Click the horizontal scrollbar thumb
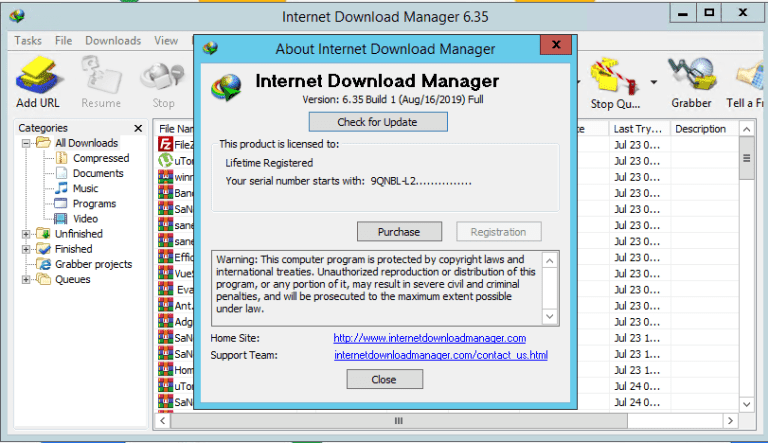This screenshot has width=768, height=443. coord(399,420)
